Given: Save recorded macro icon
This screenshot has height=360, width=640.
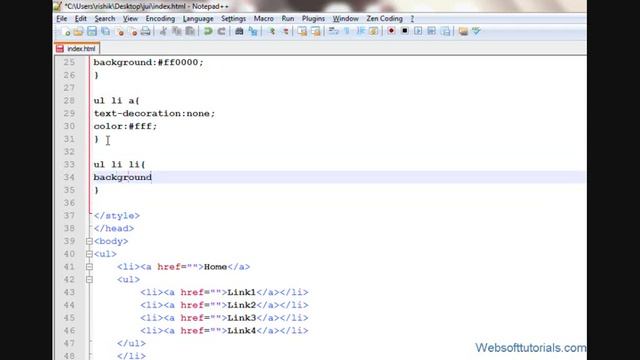Looking at the screenshot, I should [445, 31].
